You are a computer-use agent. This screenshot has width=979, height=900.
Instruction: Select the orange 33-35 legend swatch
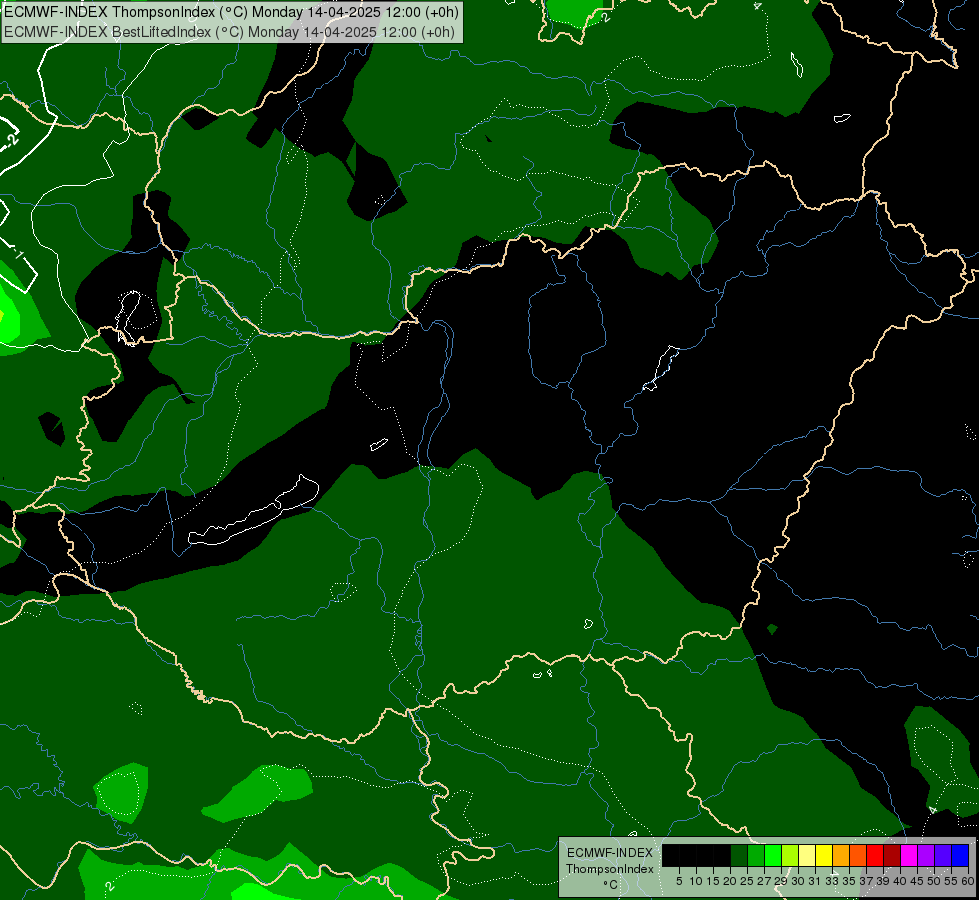point(841,855)
